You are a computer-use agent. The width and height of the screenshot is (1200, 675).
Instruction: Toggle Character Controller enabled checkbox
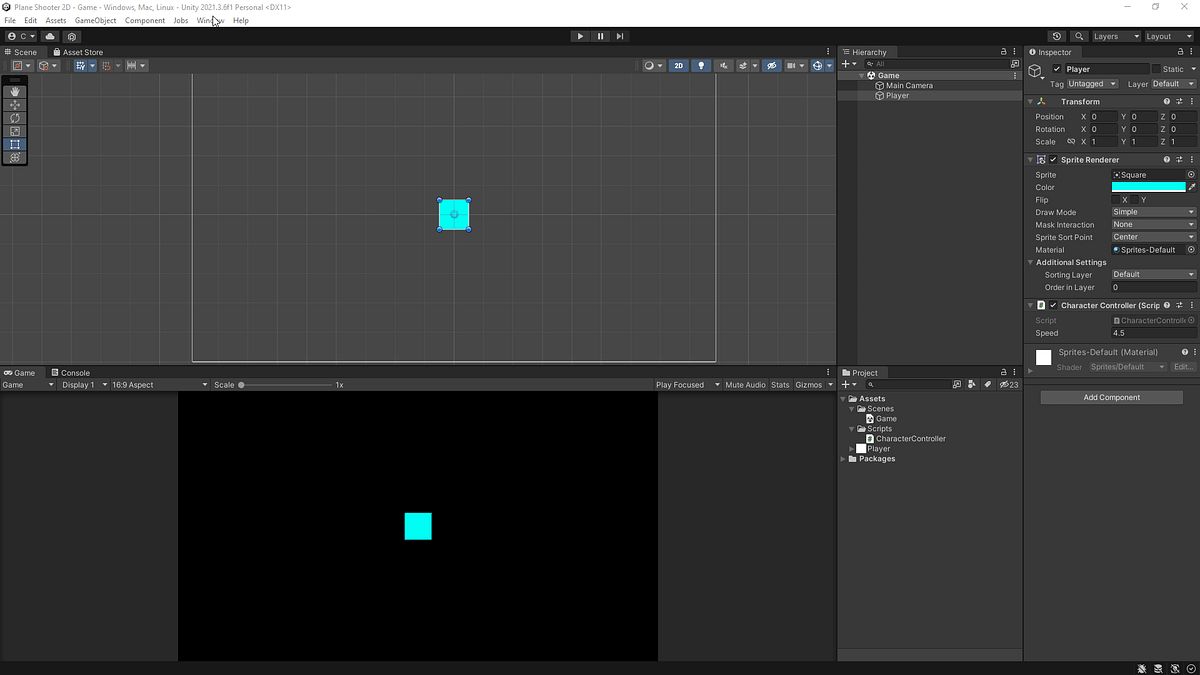point(1053,305)
